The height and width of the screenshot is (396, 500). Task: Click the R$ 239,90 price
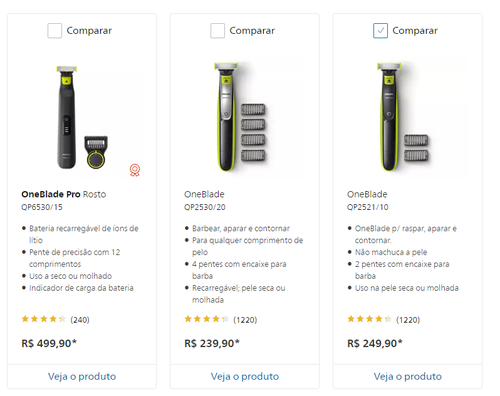click(212, 343)
